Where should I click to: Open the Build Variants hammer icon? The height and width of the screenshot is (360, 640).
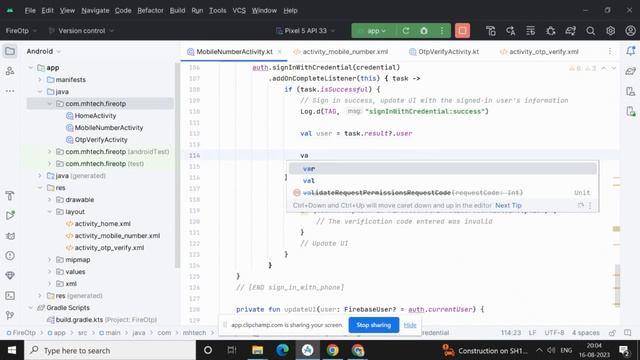pos(10,196)
